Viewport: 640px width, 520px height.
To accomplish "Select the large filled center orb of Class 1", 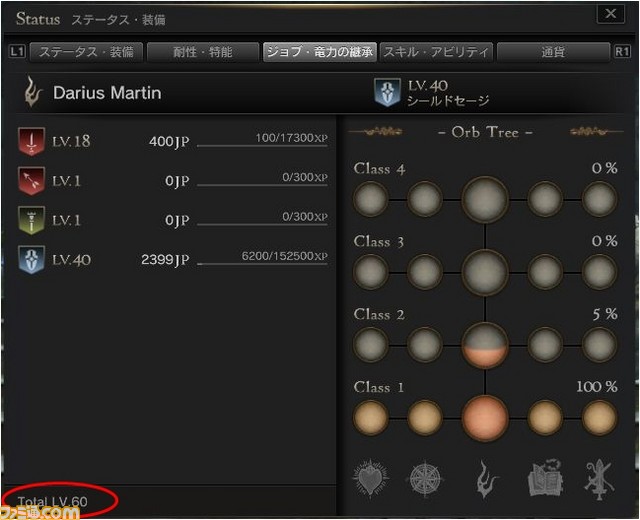I will (485, 418).
